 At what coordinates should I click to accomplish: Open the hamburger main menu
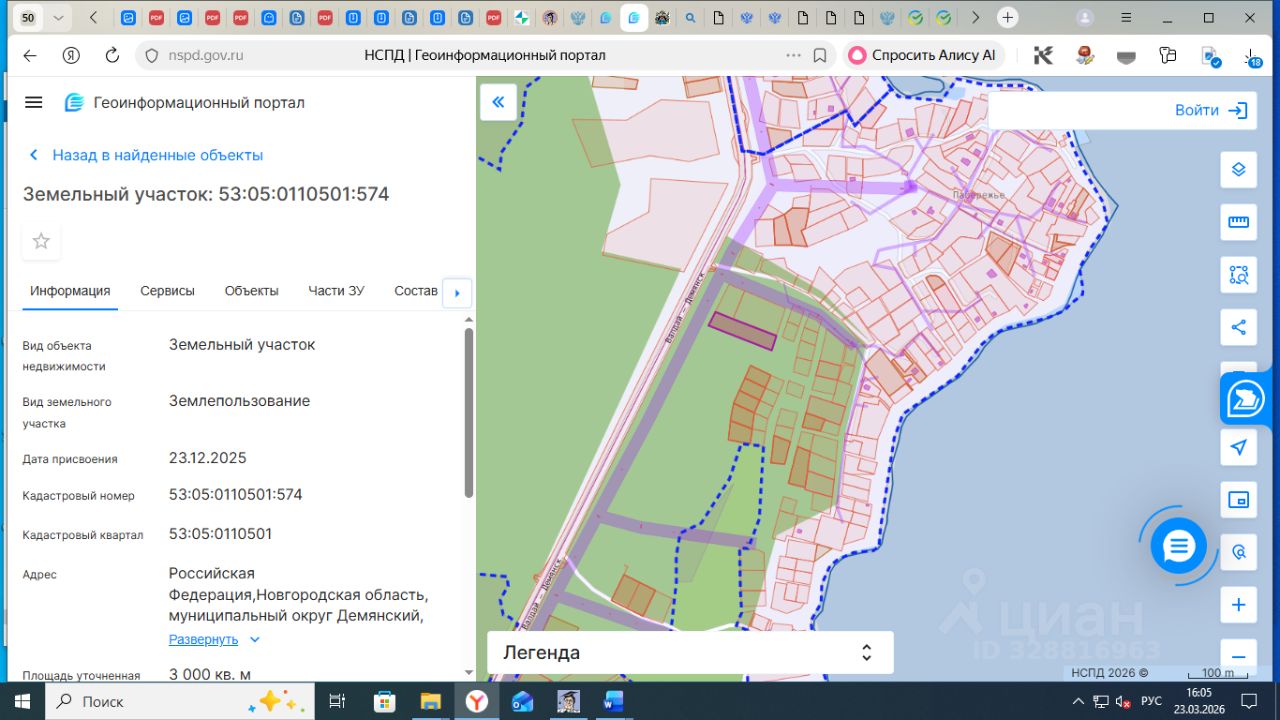[x=34, y=102]
